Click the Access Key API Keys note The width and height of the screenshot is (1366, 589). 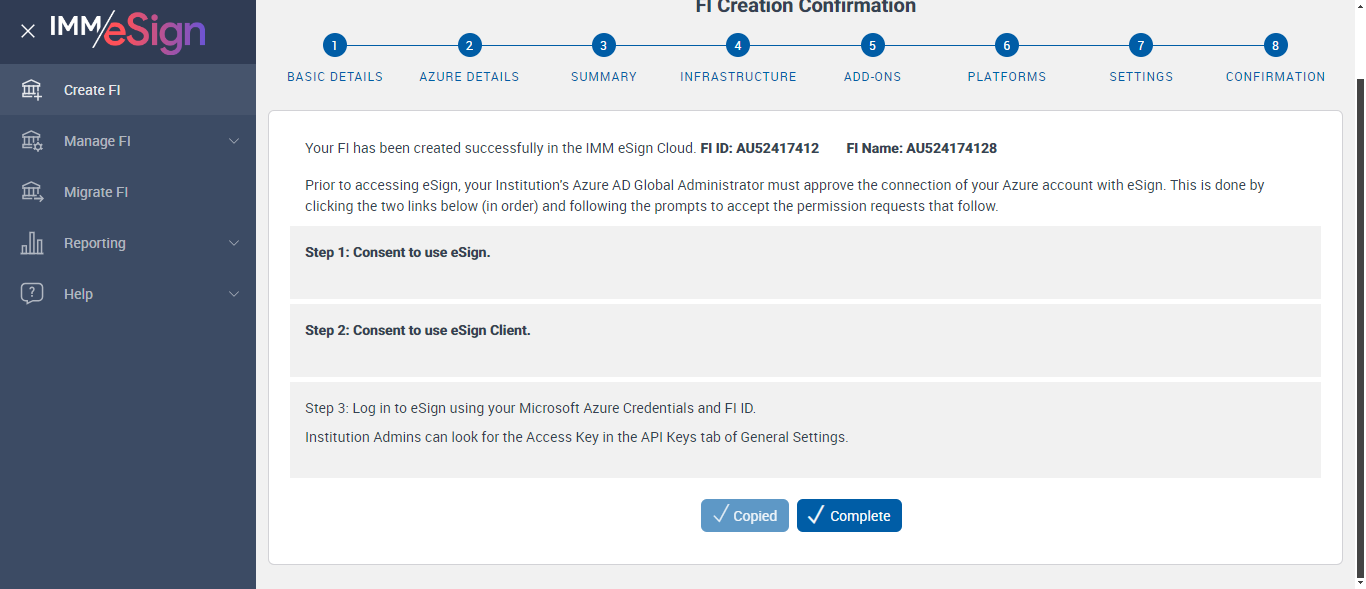point(576,437)
